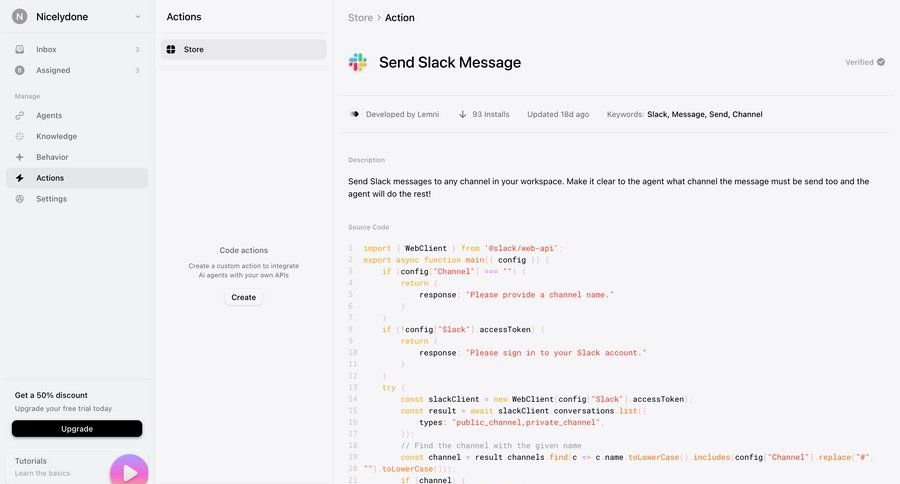Click the installs download arrow icon
900x484 pixels.
(462, 114)
